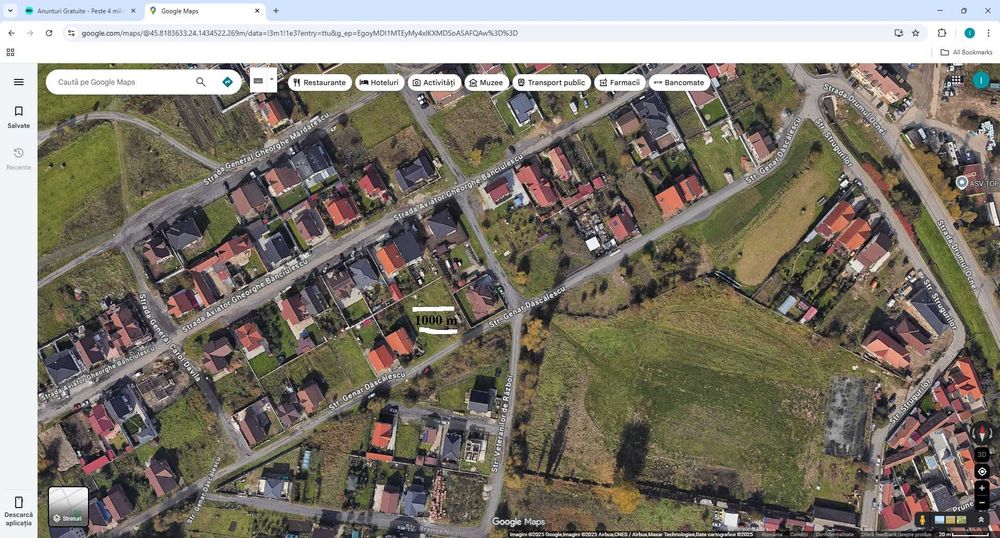Open the tab search dropdown

pyautogui.click(x=10, y=11)
